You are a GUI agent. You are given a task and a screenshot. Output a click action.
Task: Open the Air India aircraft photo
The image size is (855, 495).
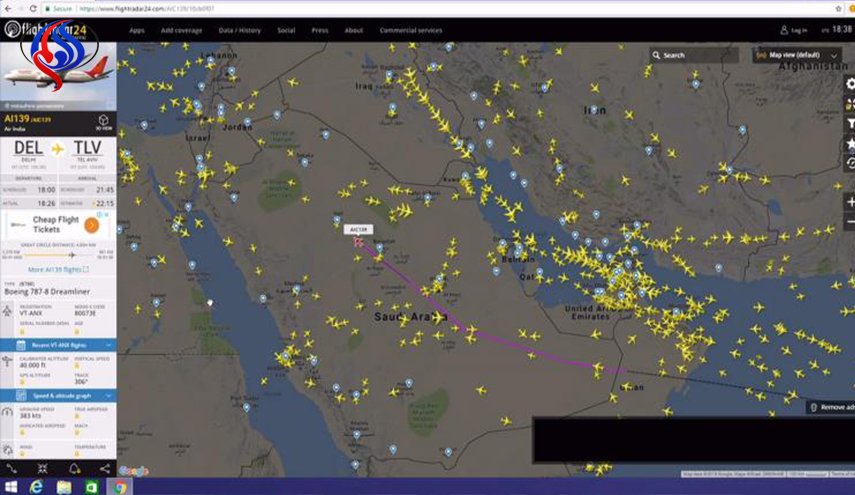click(x=58, y=75)
